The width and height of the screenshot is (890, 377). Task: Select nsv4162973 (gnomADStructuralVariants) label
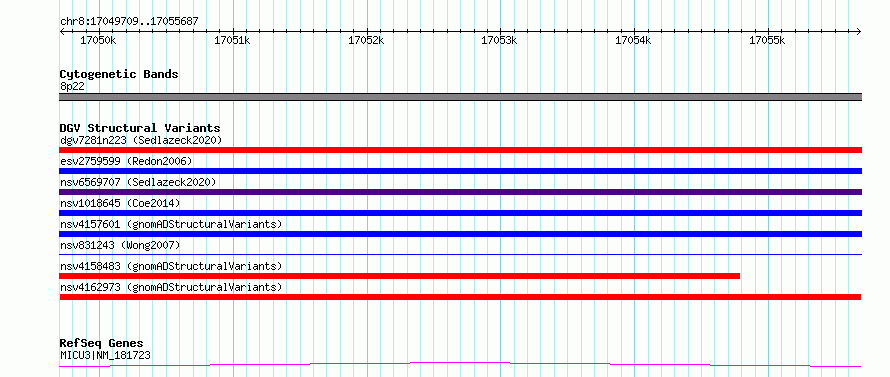[171, 287]
